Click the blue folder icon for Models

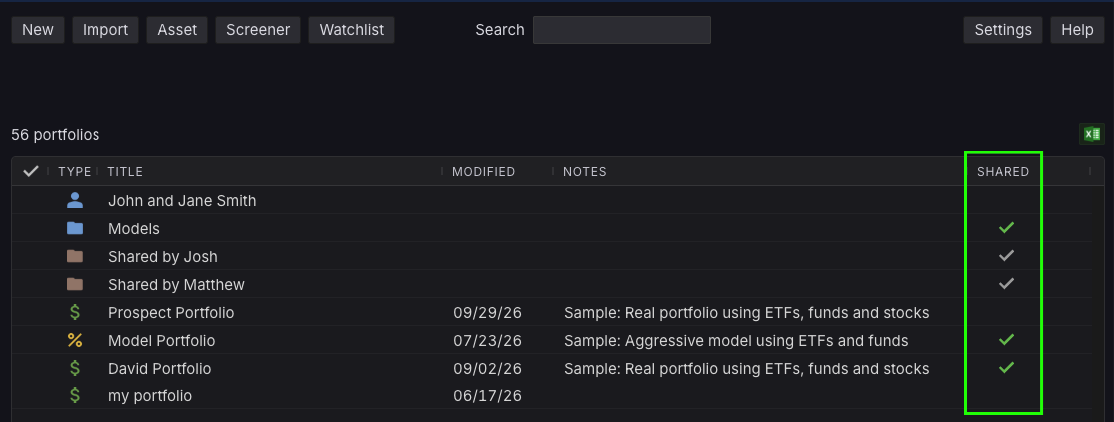(75, 228)
